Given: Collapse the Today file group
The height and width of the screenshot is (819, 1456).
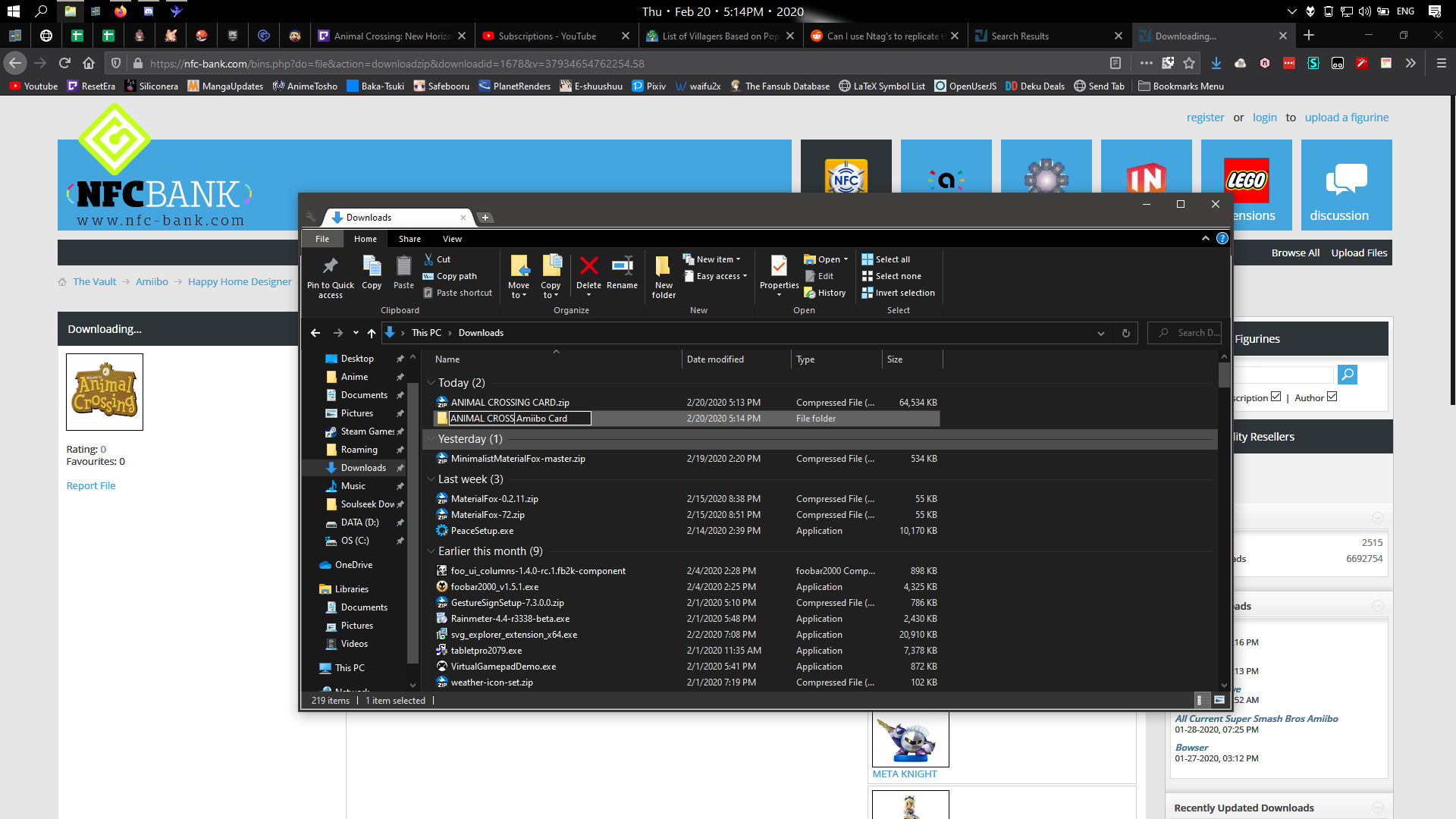Looking at the screenshot, I should 431,383.
